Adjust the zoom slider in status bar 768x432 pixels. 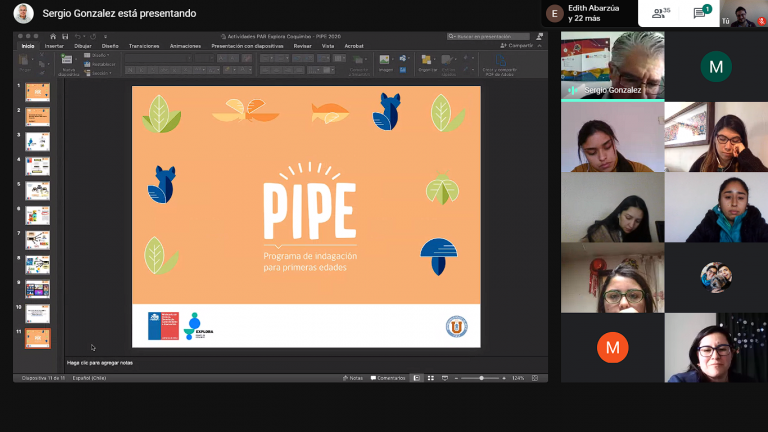coord(482,378)
